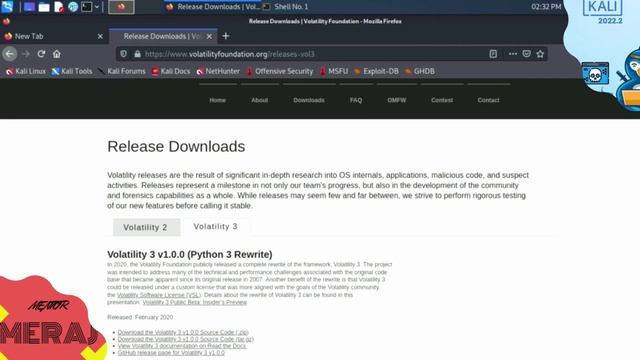This screenshot has width=640, height=360.
Task: View site security padlock info
Action: (138, 54)
